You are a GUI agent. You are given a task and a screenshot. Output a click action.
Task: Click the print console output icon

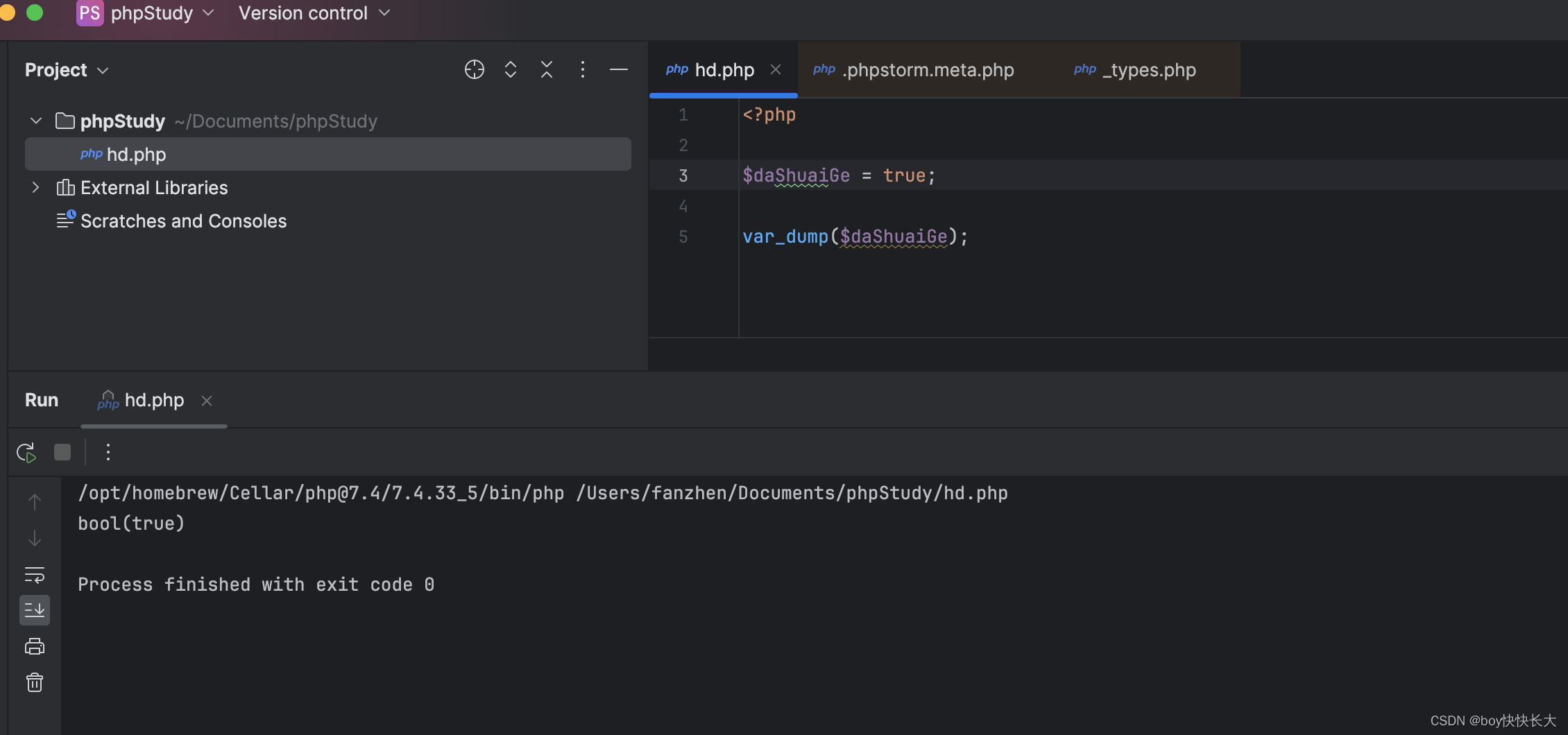click(35, 646)
